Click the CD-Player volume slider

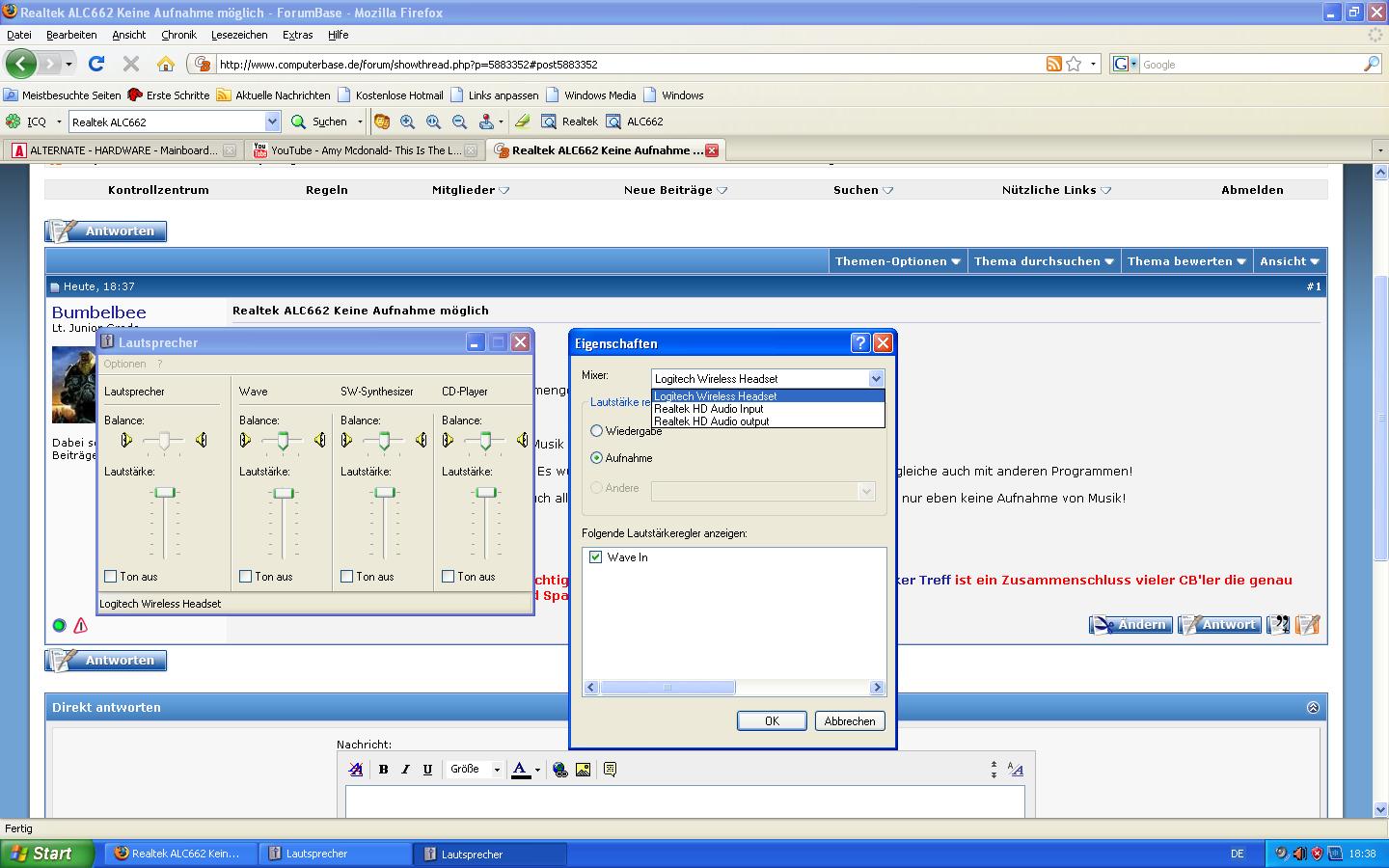click(486, 492)
